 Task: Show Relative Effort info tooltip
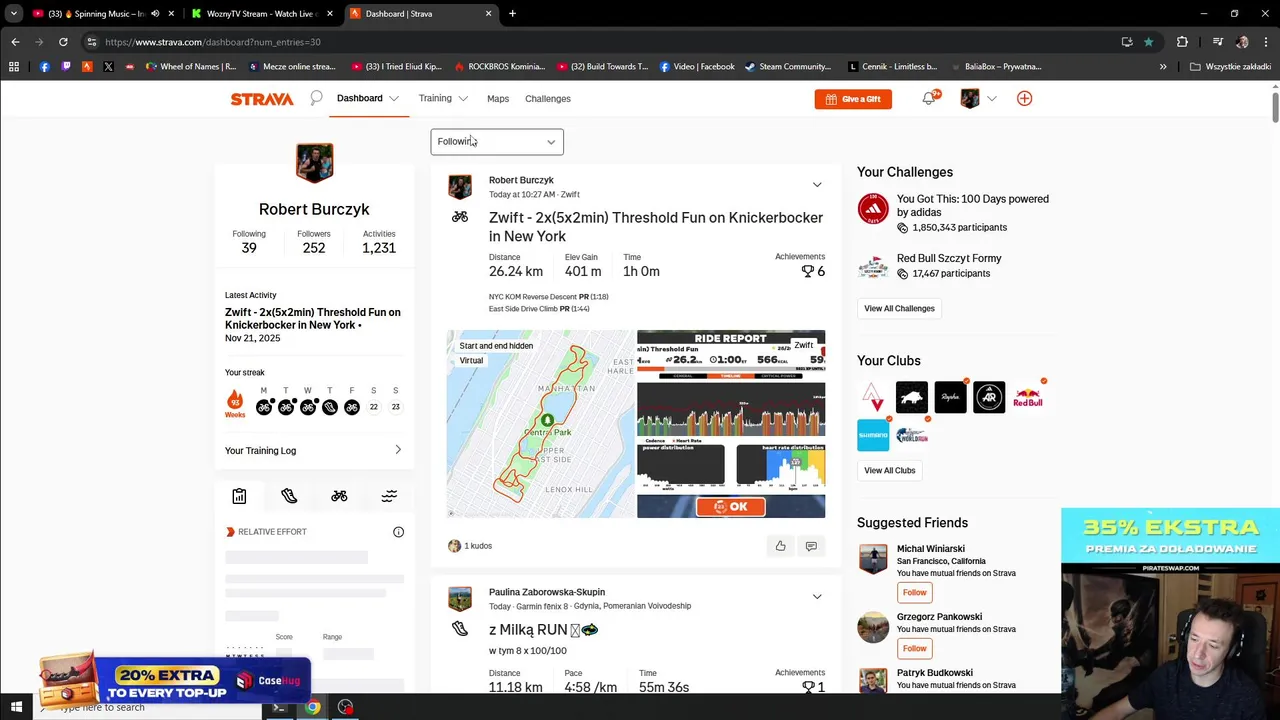(398, 532)
